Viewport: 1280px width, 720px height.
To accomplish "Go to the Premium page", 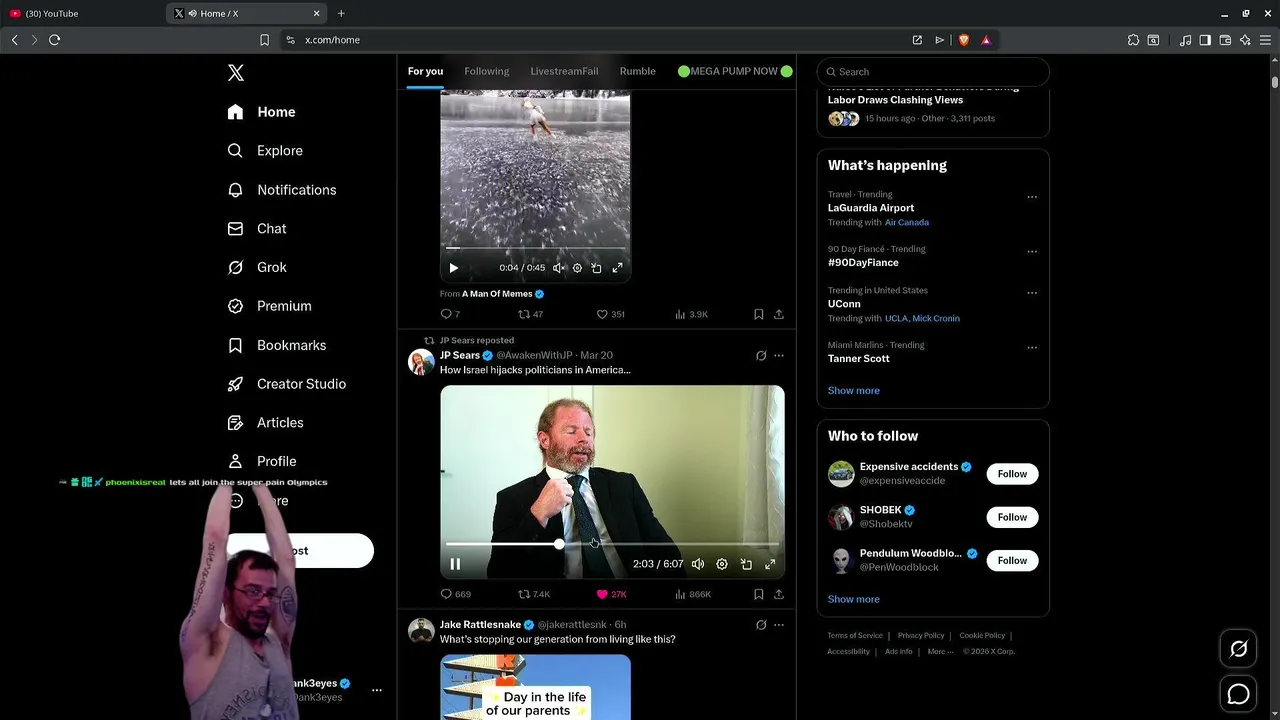I will pyautogui.click(x=269, y=306).
